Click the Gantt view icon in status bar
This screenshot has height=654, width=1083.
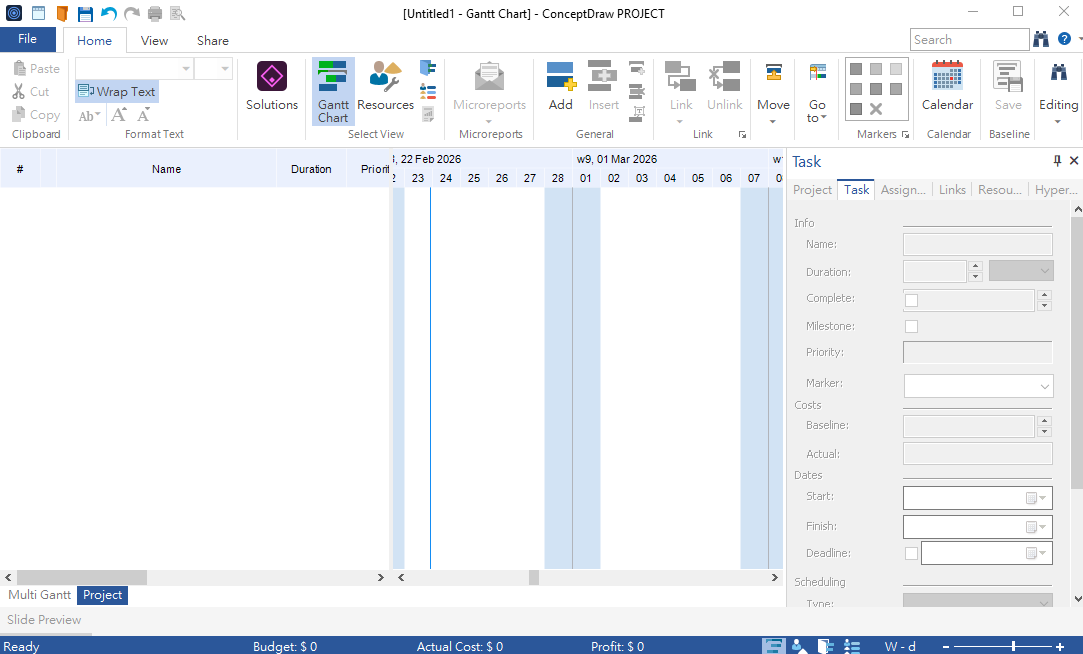[774, 646]
